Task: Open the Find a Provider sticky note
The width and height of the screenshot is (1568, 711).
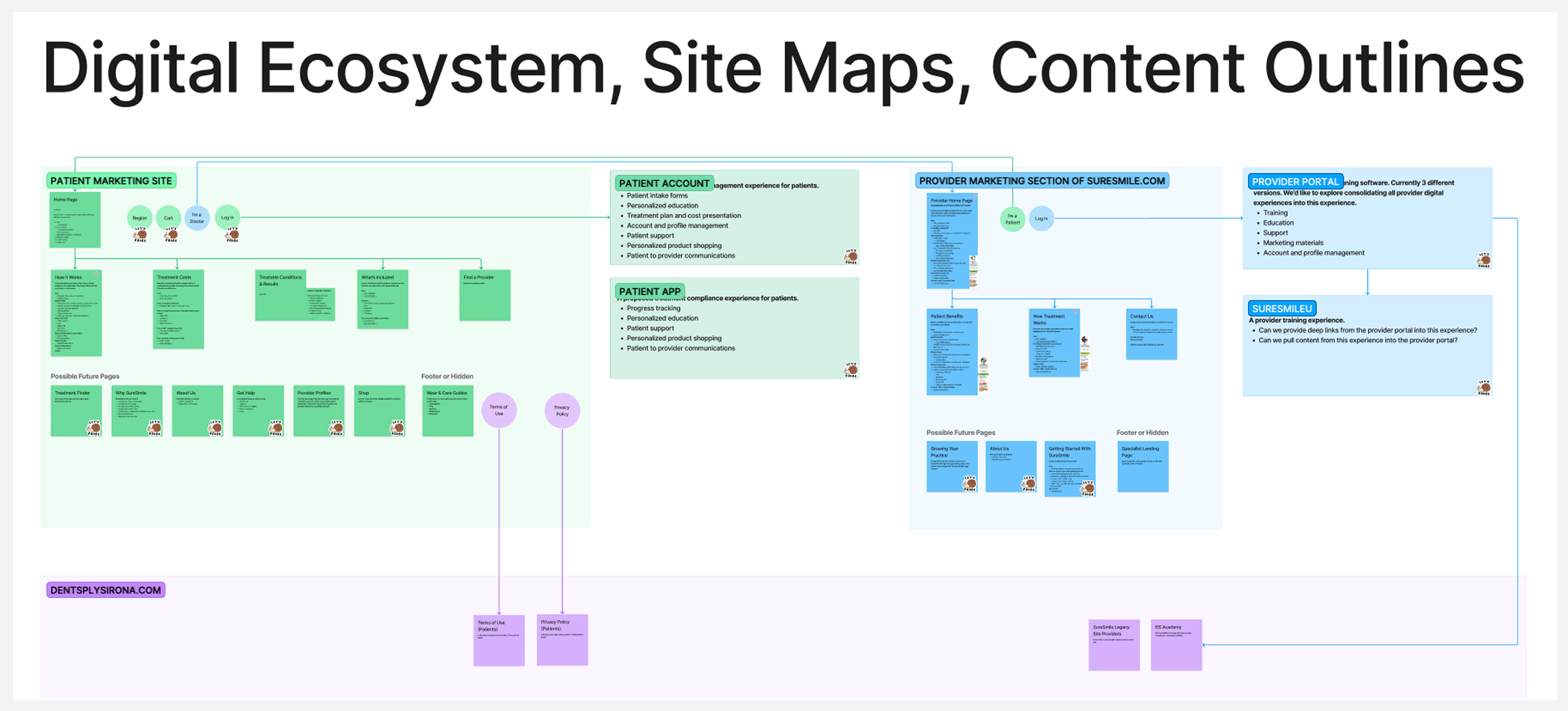Action: [484, 296]
